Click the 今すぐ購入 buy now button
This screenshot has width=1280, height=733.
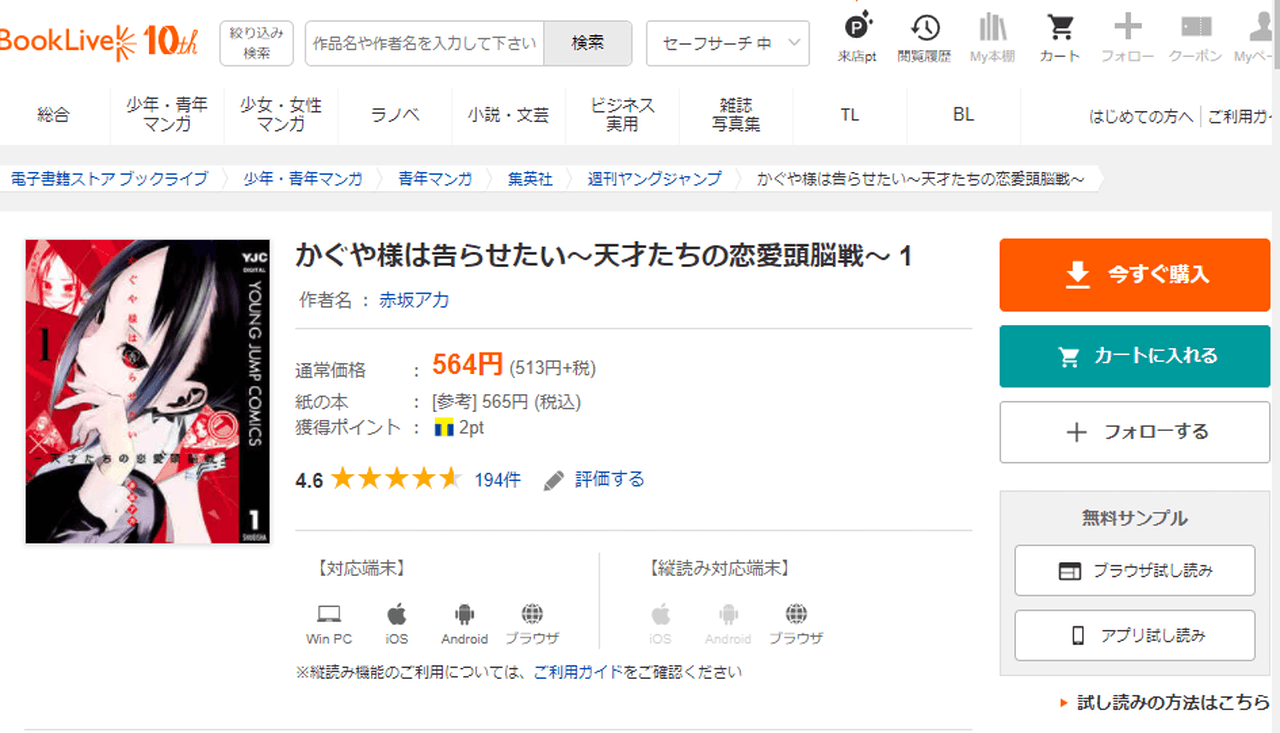pos(1134,275)
